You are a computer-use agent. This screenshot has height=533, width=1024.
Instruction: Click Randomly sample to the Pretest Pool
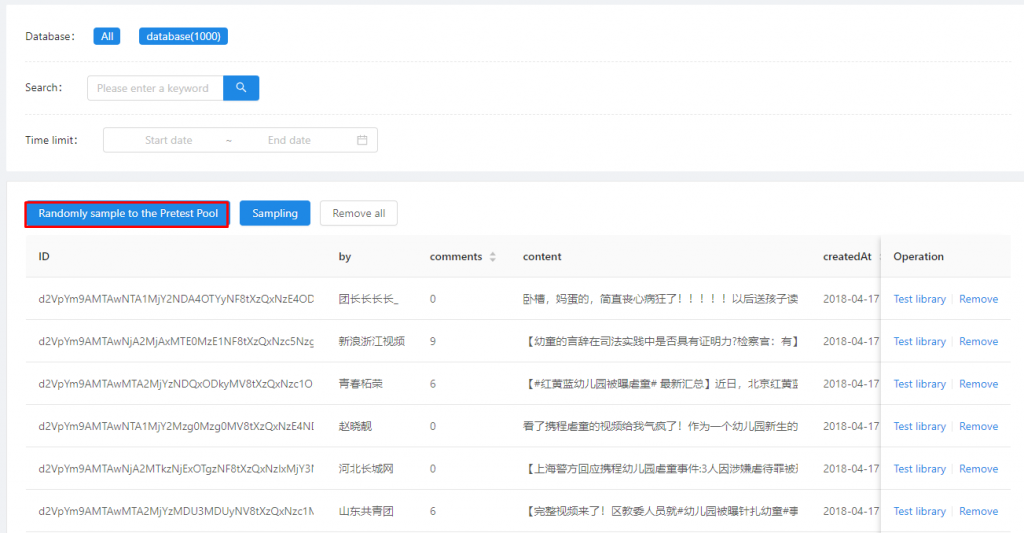point(128,213)
